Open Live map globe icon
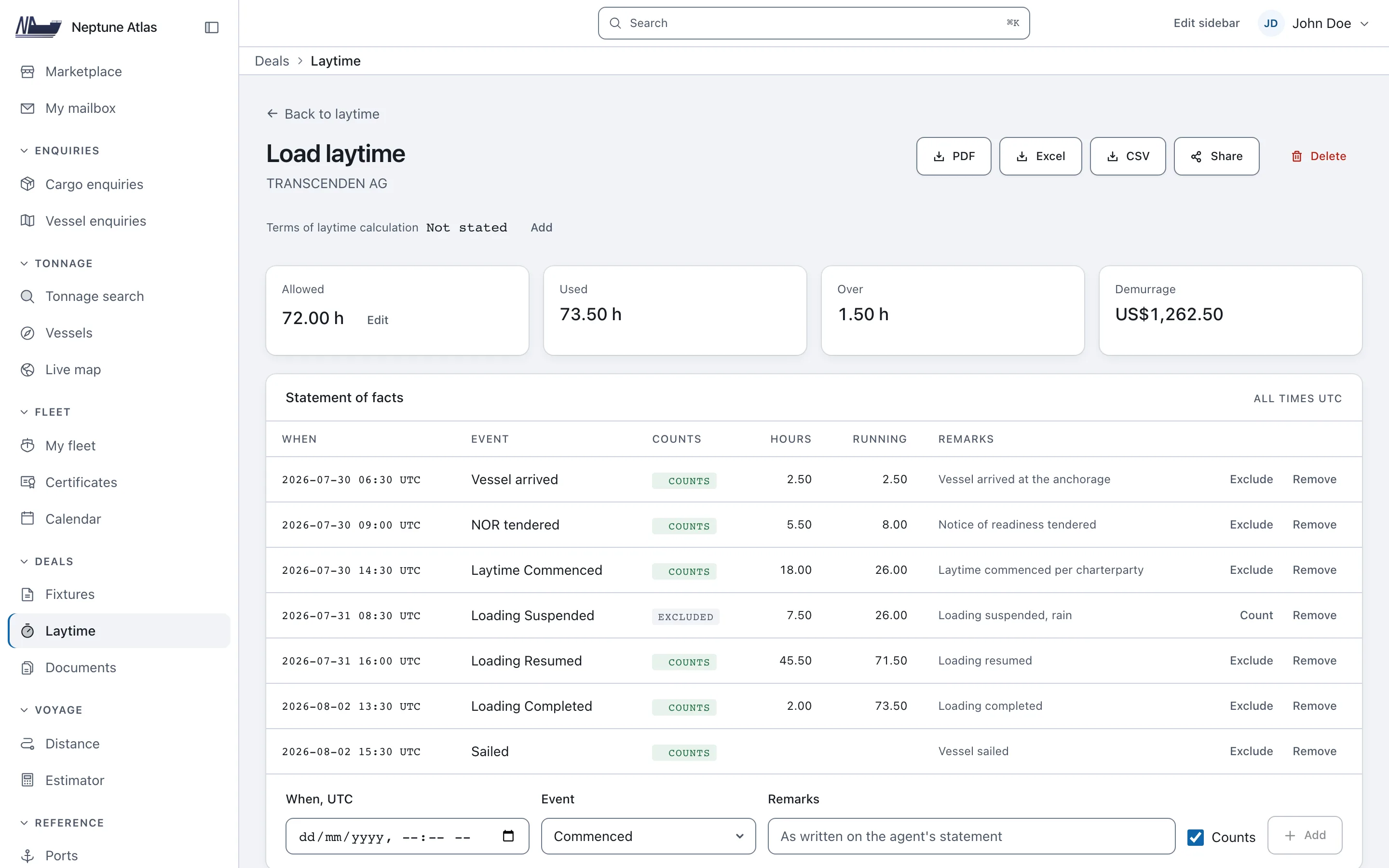The image size is (1389, 868). pyautogui.click(x=27, y=370)
